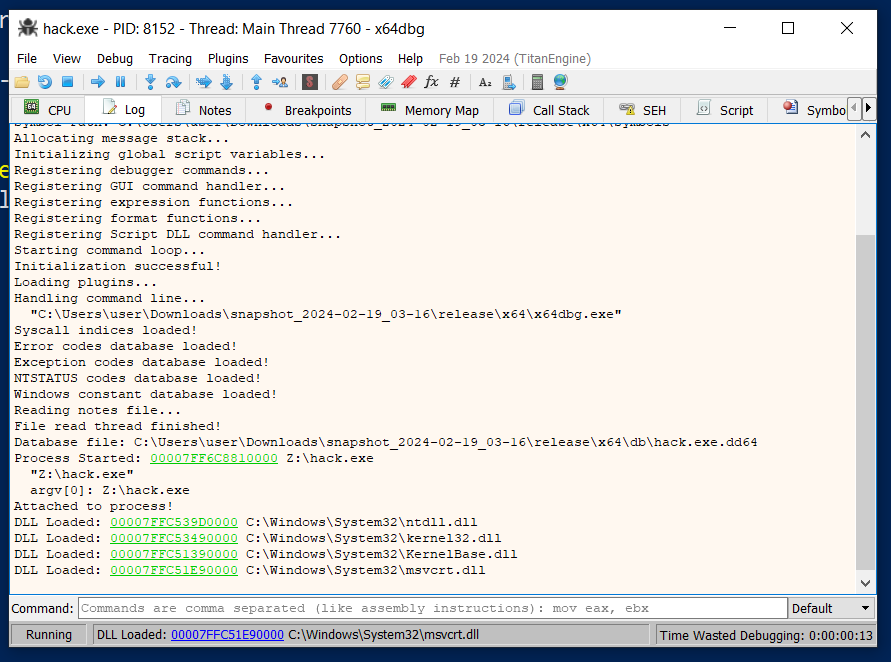891x662 pixels.
Task: Find intermodular calls icon
Action: click(x=509, y=82)
